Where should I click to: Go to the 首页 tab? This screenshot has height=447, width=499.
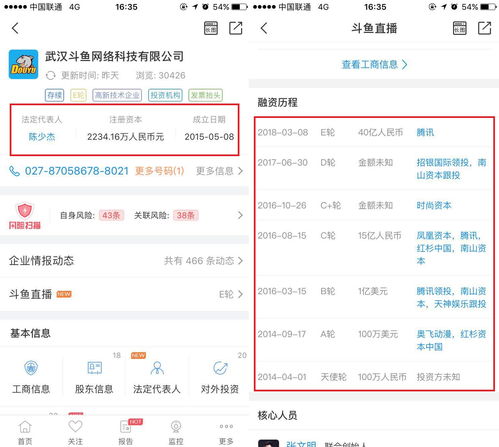(x=25, y=433)
